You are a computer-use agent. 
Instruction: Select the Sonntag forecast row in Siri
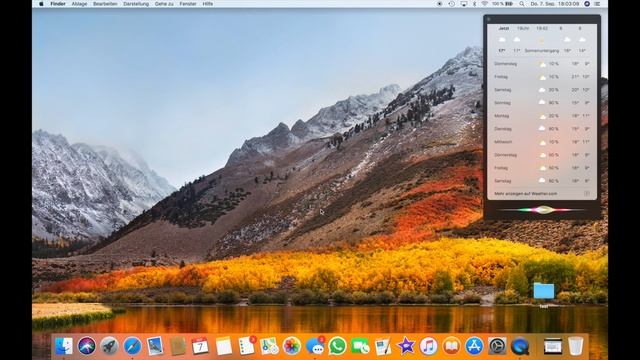542,102
